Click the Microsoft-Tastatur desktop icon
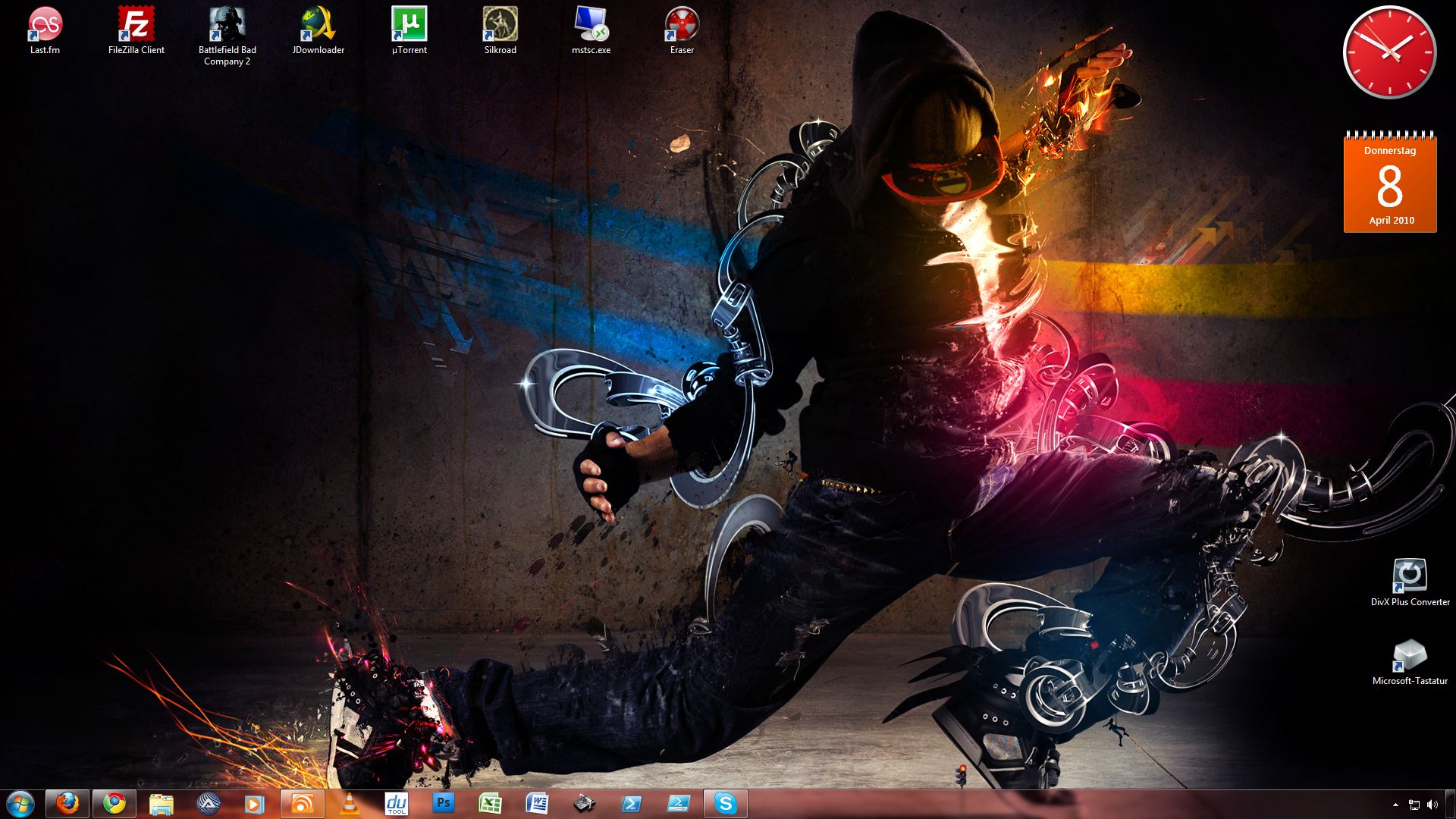Viewport: 1456px width, 819px height. (1410, 656)
